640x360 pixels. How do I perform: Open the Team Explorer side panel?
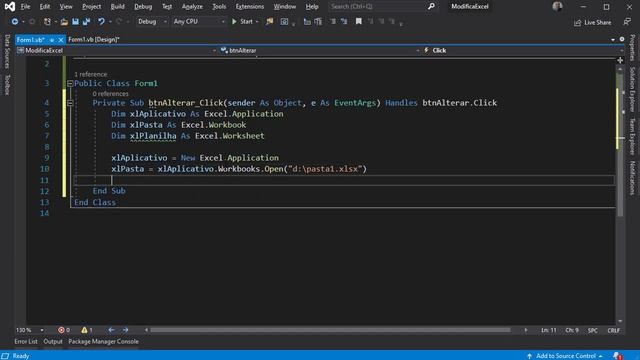tap(632, 136)
